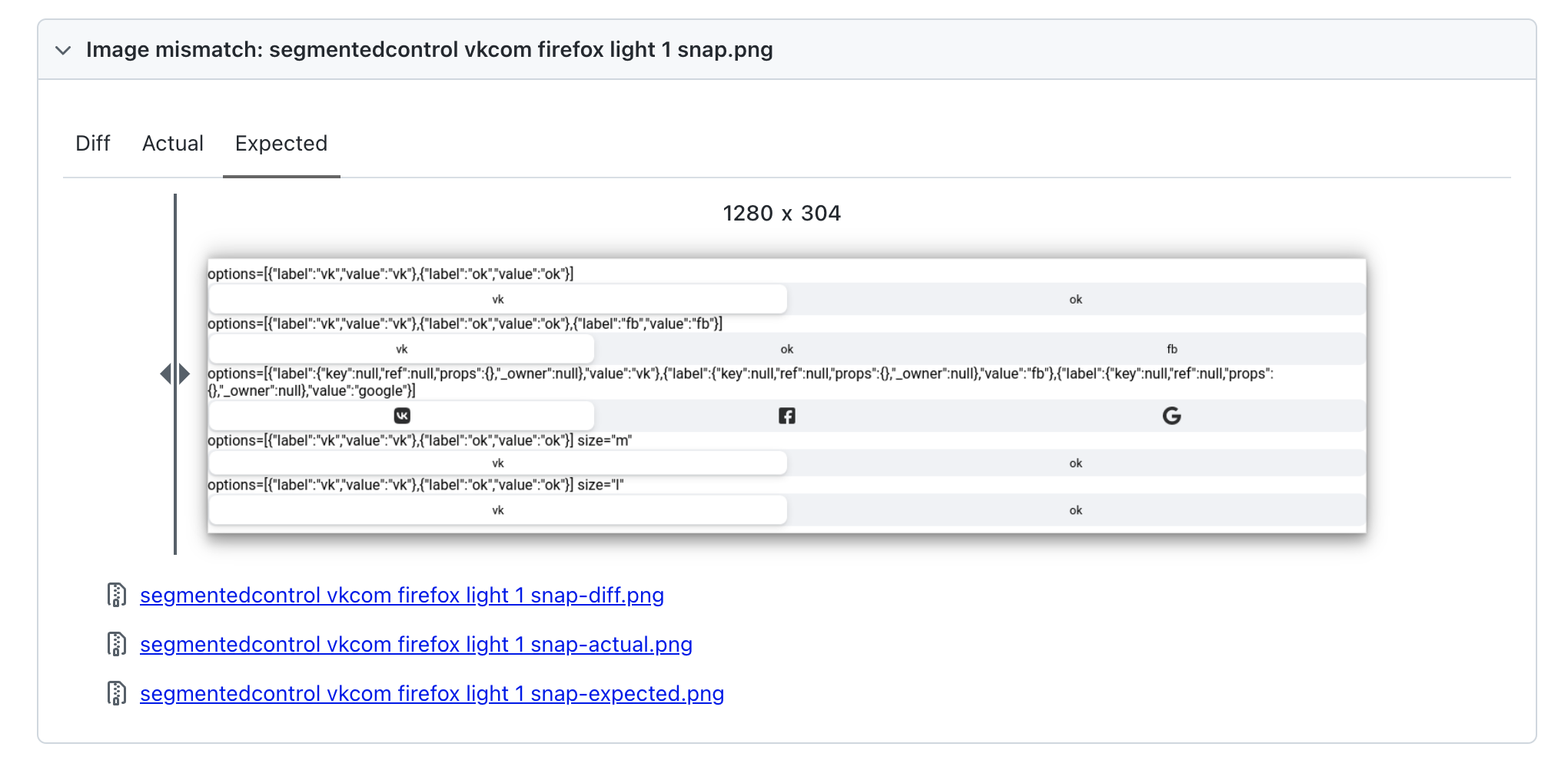Screen dimensions: 1568x770
Task: Click the file icon beside snap-expected.png
Action: coord(116,693)
